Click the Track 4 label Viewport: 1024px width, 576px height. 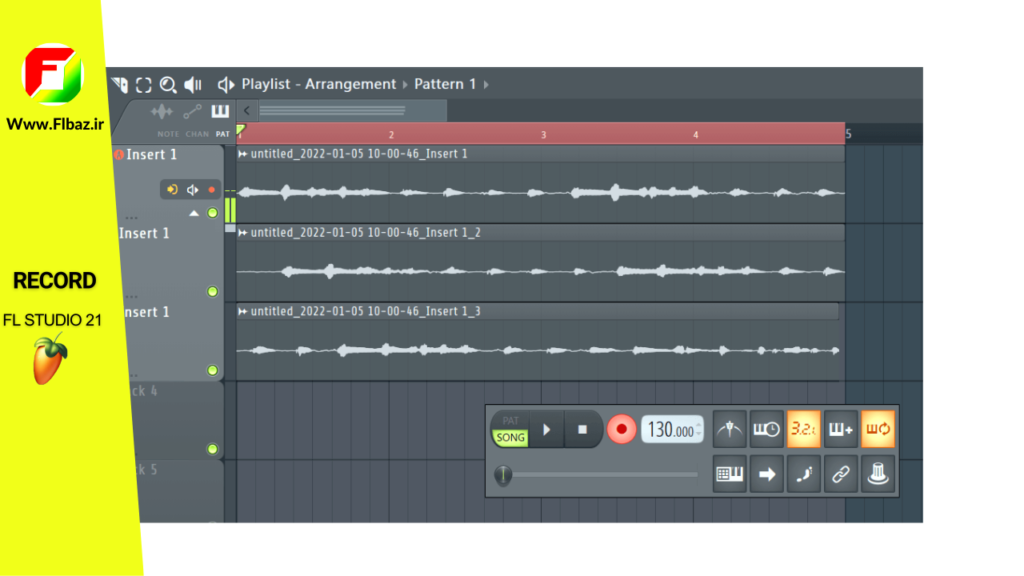144,391
